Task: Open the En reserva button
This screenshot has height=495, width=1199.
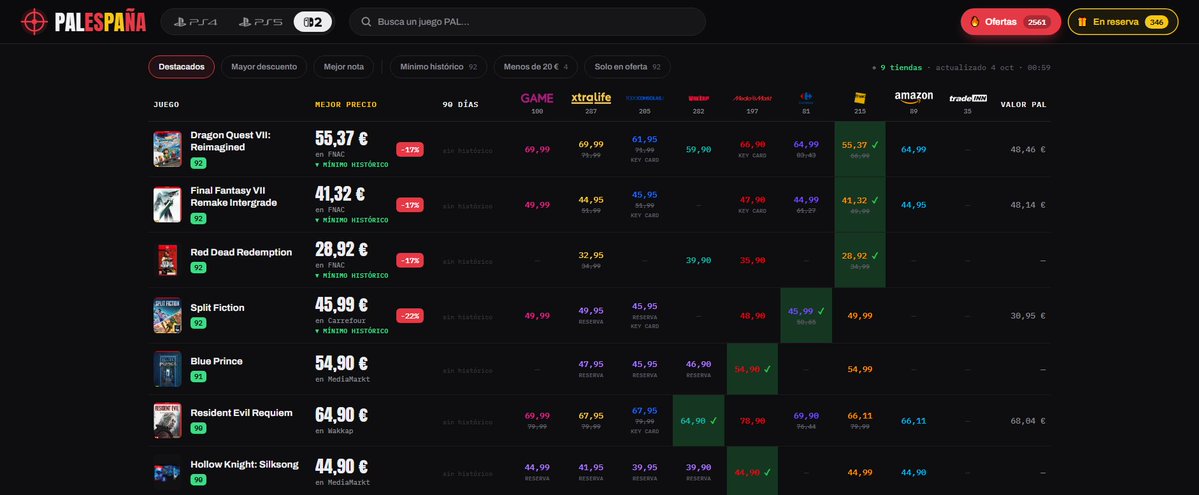Action: (1123, 22)
